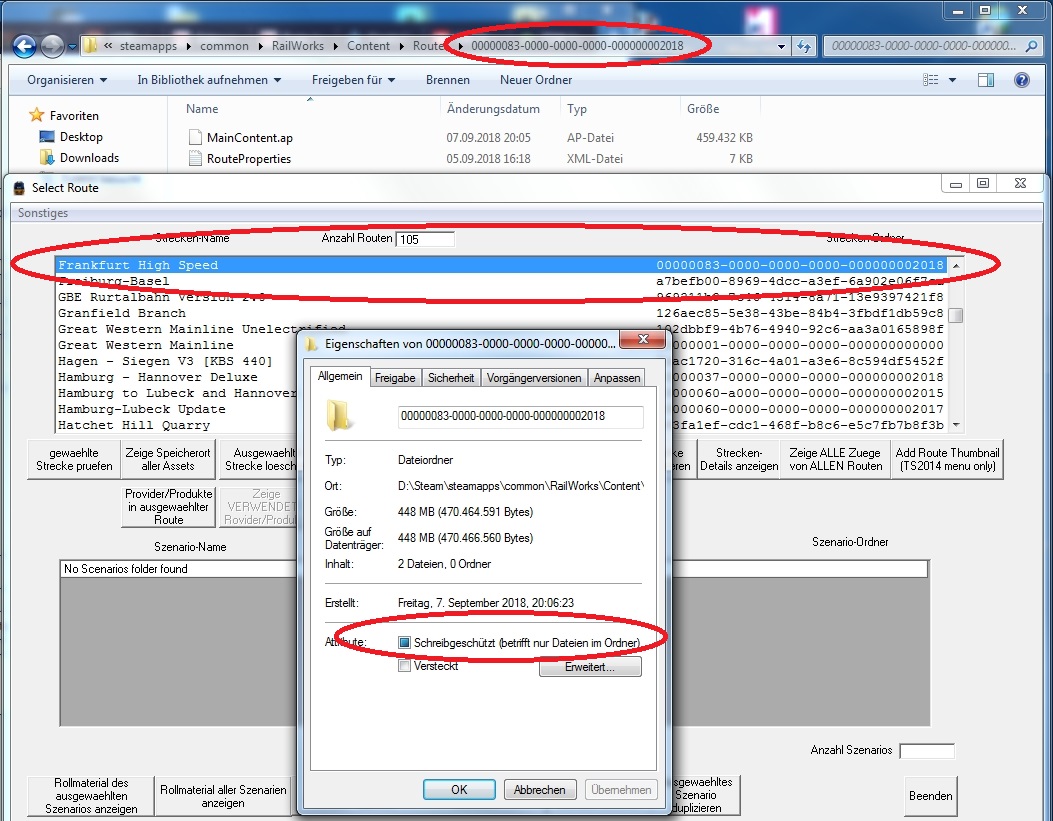This screenshot has height=821, width=1053.
Task: Click the blue help question mark icon
Action: [1021, 80]
